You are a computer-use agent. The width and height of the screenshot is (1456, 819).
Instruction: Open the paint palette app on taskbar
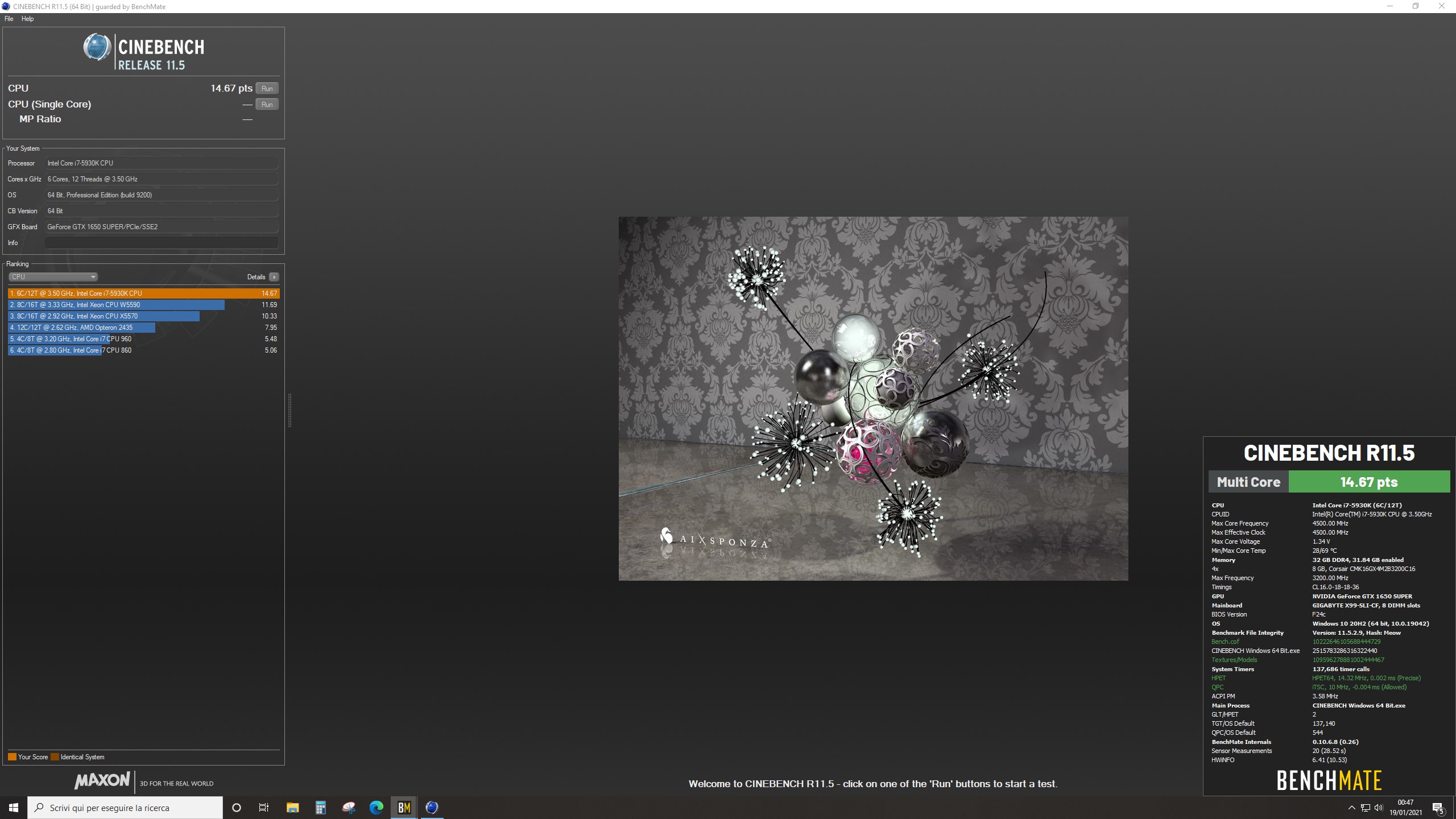349,808
